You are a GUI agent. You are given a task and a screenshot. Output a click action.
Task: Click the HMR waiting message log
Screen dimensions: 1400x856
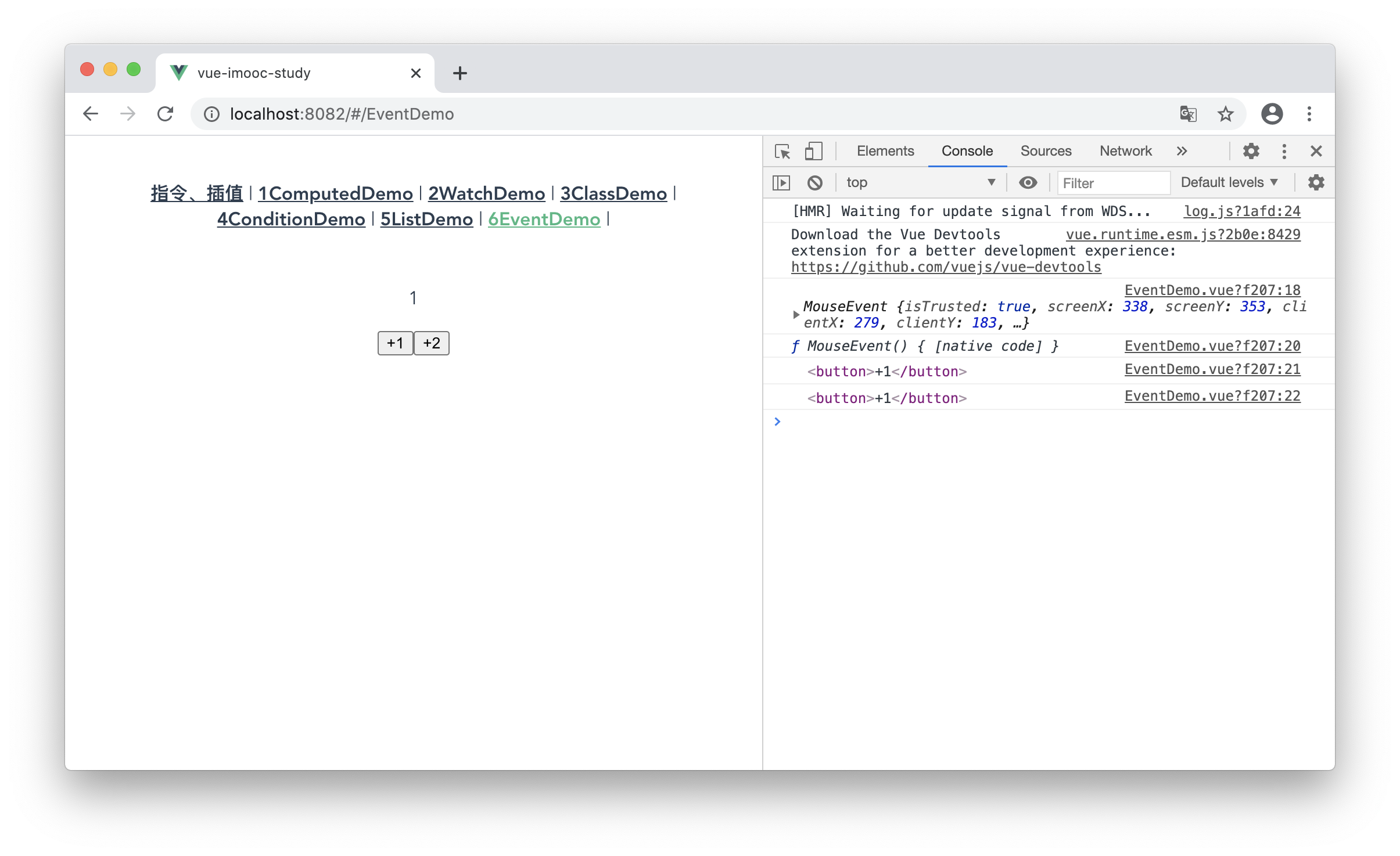click(971, 211)
